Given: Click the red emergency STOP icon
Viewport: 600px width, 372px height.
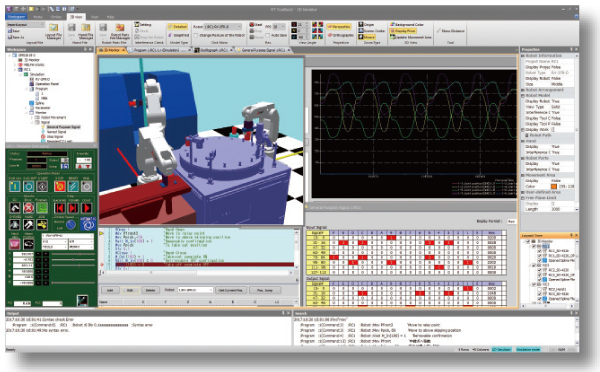Looking at the screenshot, I should click(x=59, y=186).
